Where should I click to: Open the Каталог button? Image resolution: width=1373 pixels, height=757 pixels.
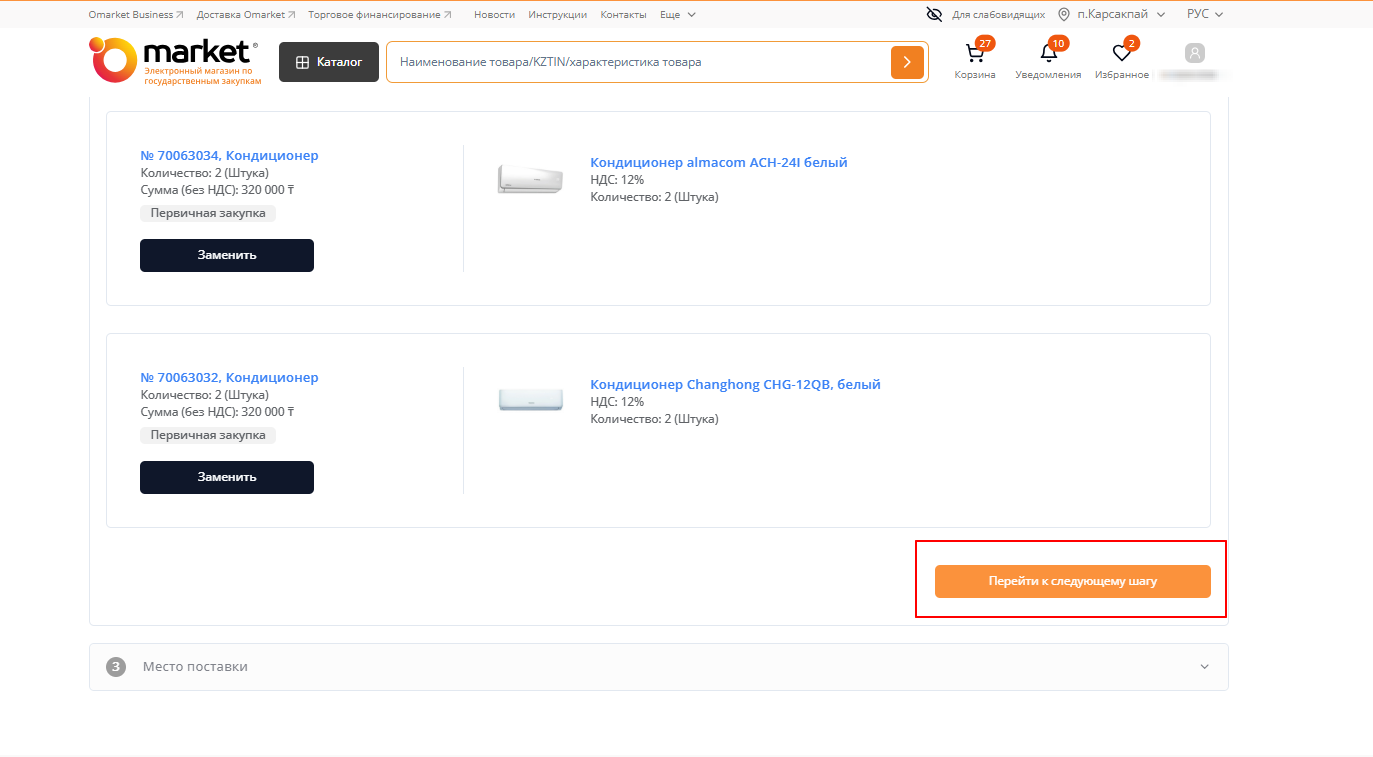[329, 62]
